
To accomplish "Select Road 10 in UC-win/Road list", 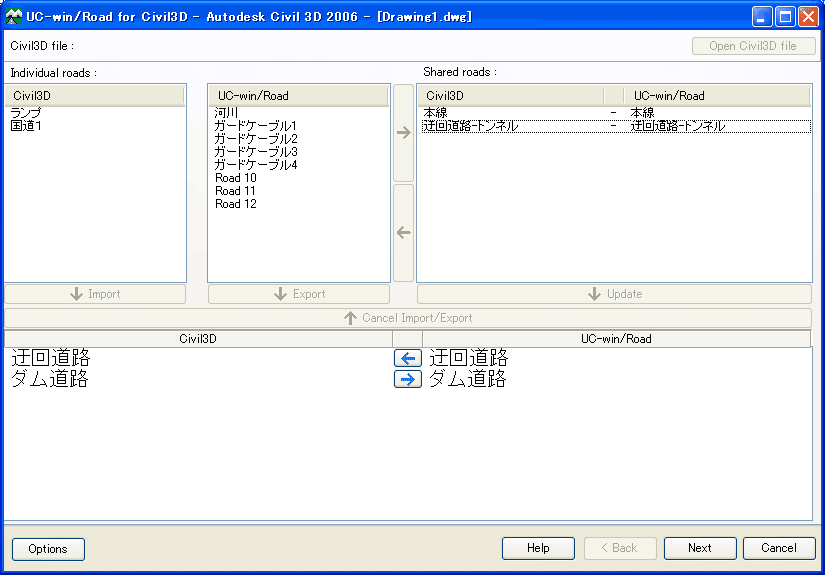I will [x=236, y=178].
